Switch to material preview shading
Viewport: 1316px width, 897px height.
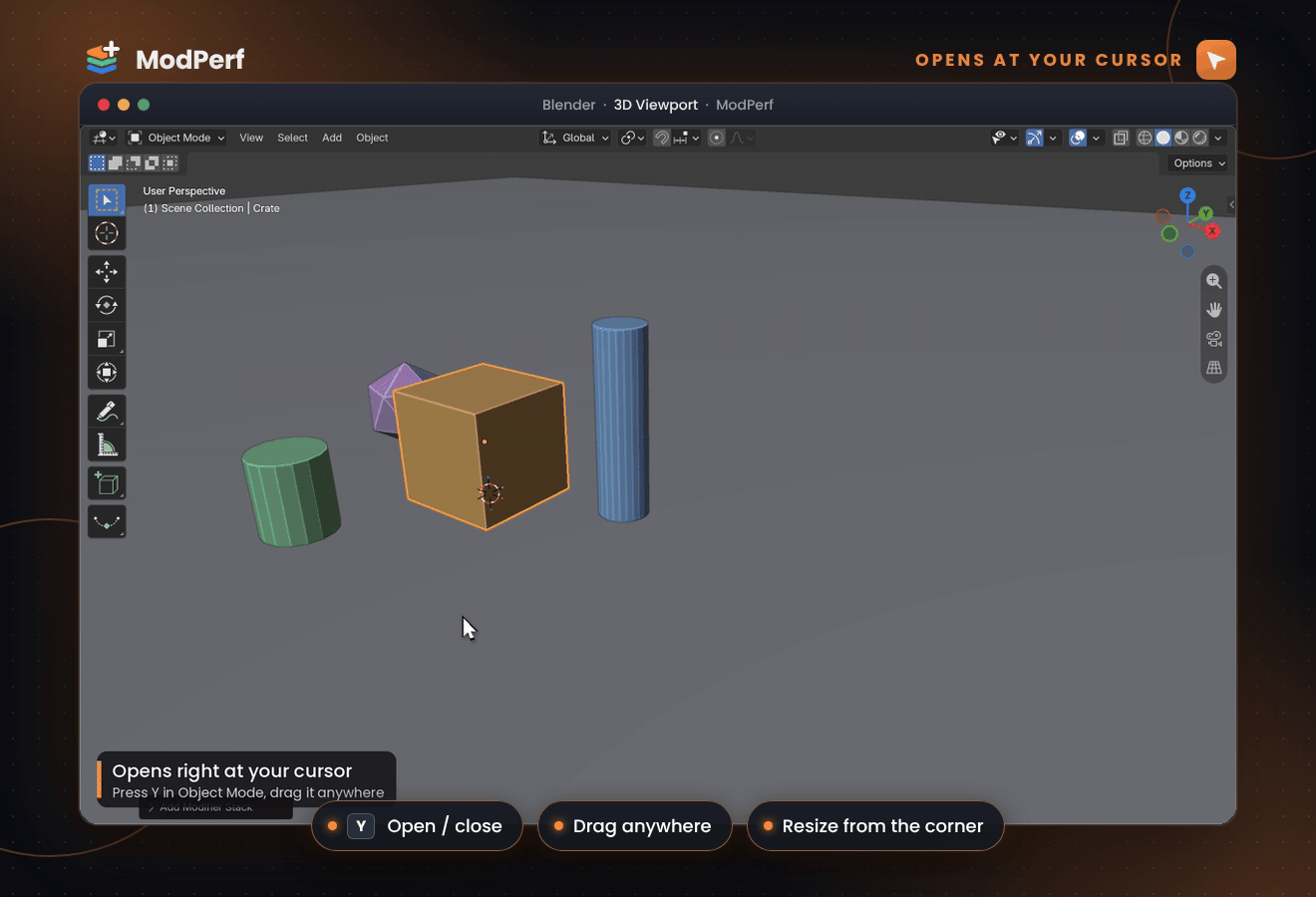tap(1181, 138)
